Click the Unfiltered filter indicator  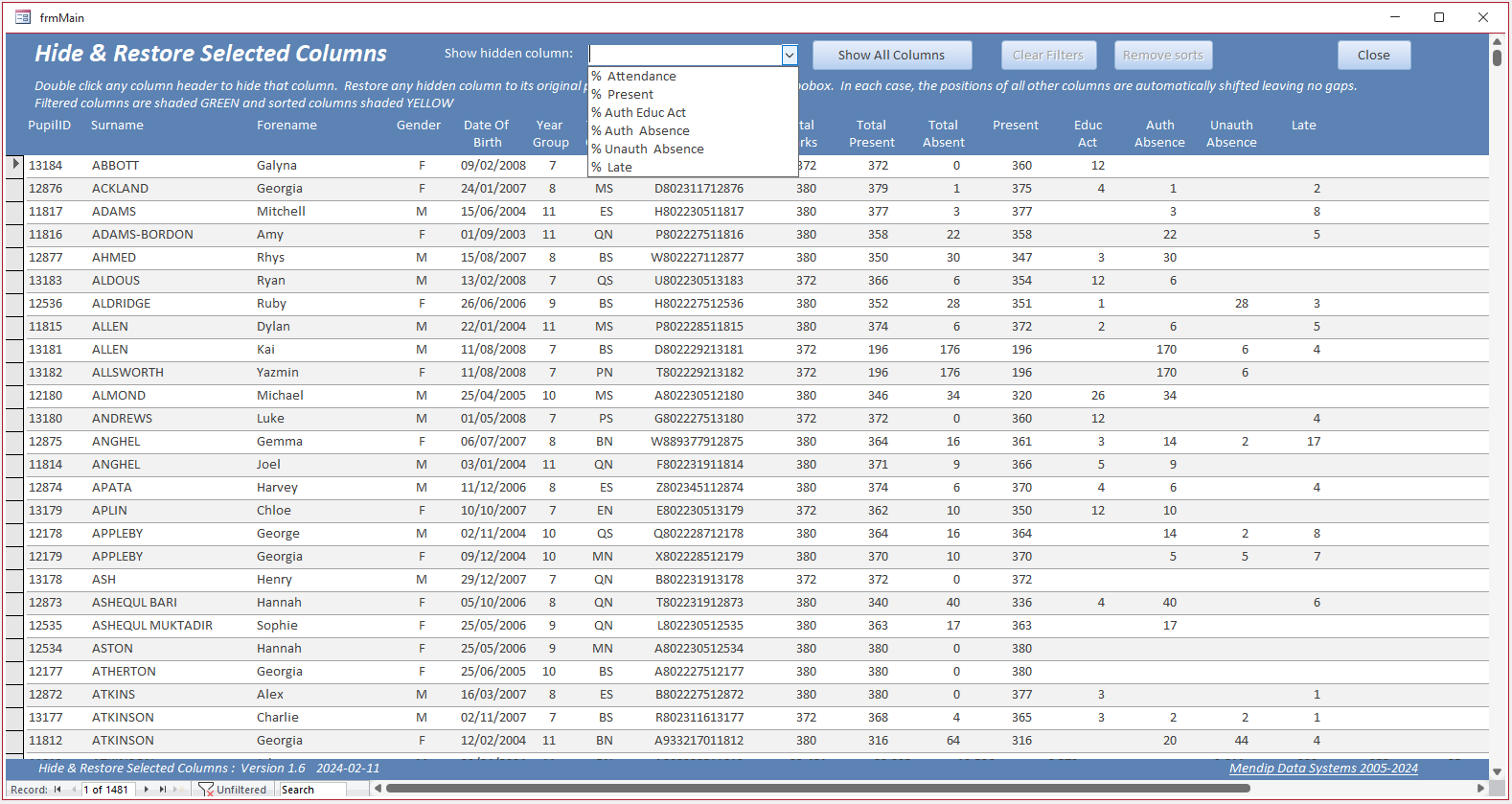(233, 790)
